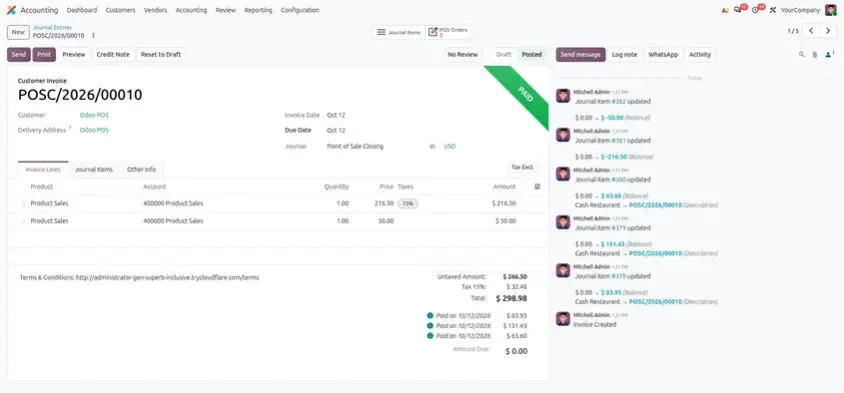Screen dimensions: 844x393
Task: Switch to the Other Info tab
Action: (x=141, y=170)
